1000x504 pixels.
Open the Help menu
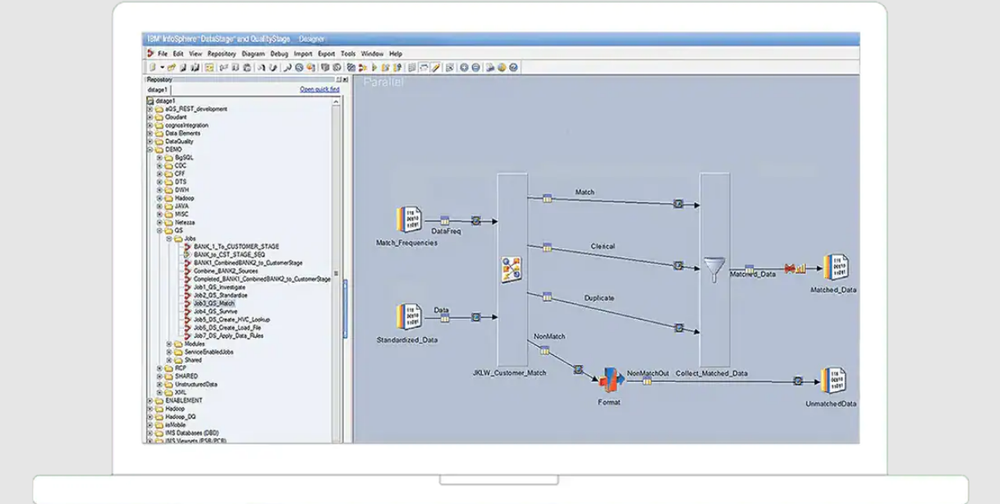[x=395, y=54]
